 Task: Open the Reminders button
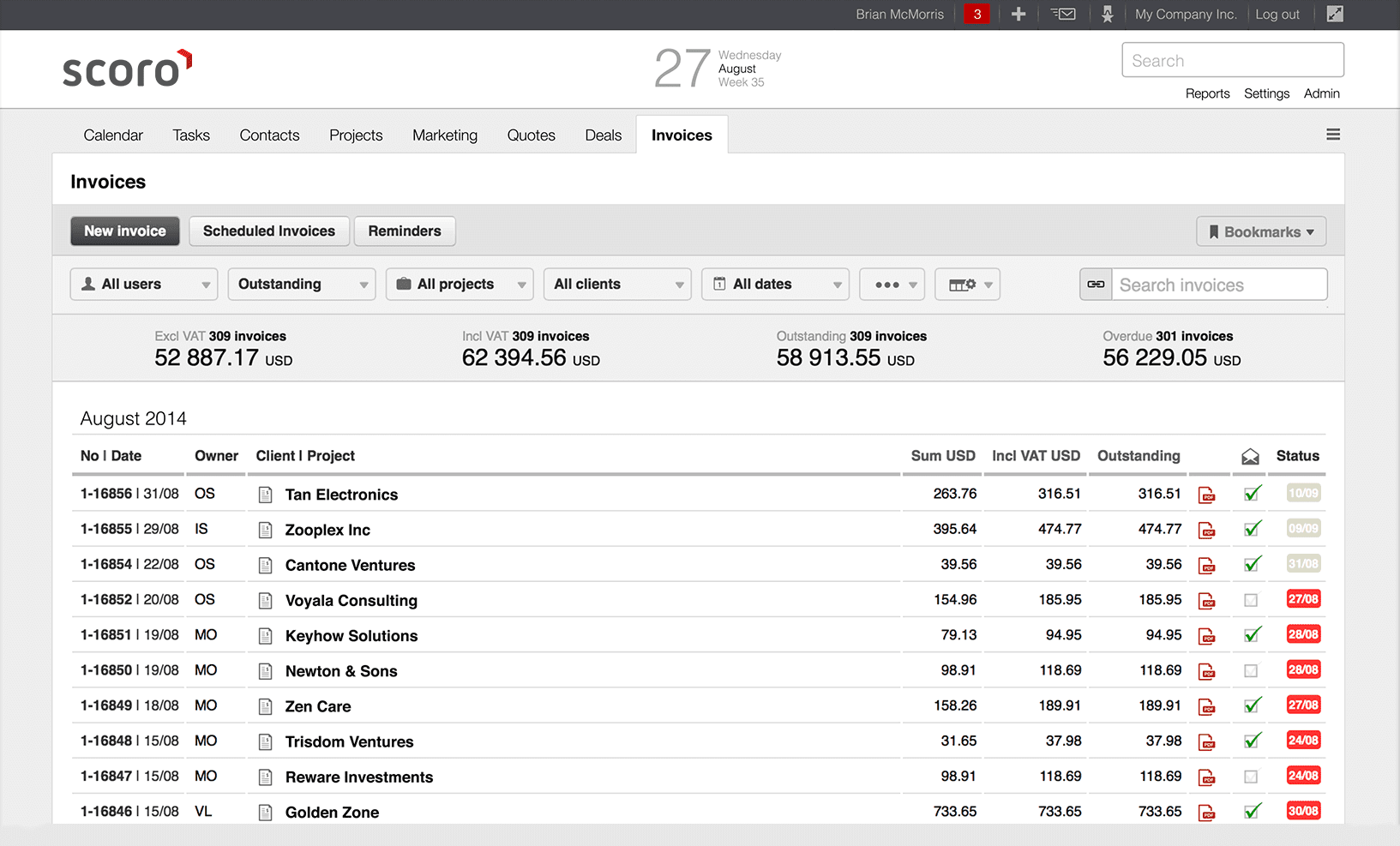405,231
